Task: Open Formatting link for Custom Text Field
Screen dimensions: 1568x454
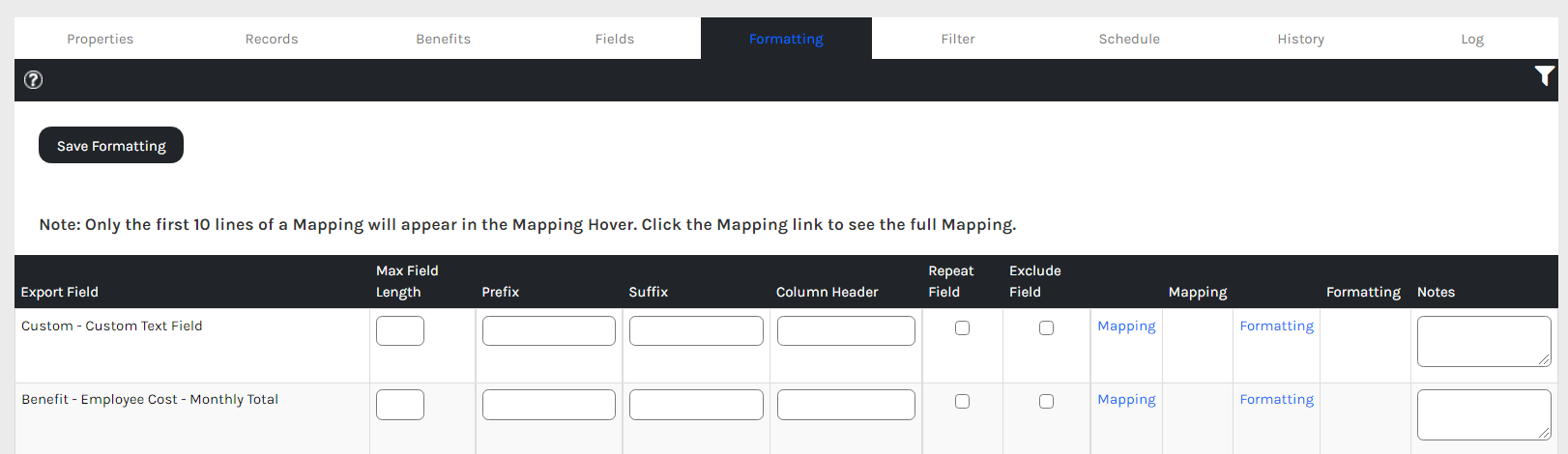Action: click(x=1276, y=326)
